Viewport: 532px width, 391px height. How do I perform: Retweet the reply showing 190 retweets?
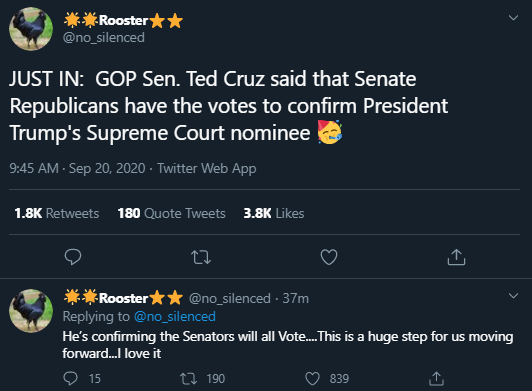tap(188, 378)
